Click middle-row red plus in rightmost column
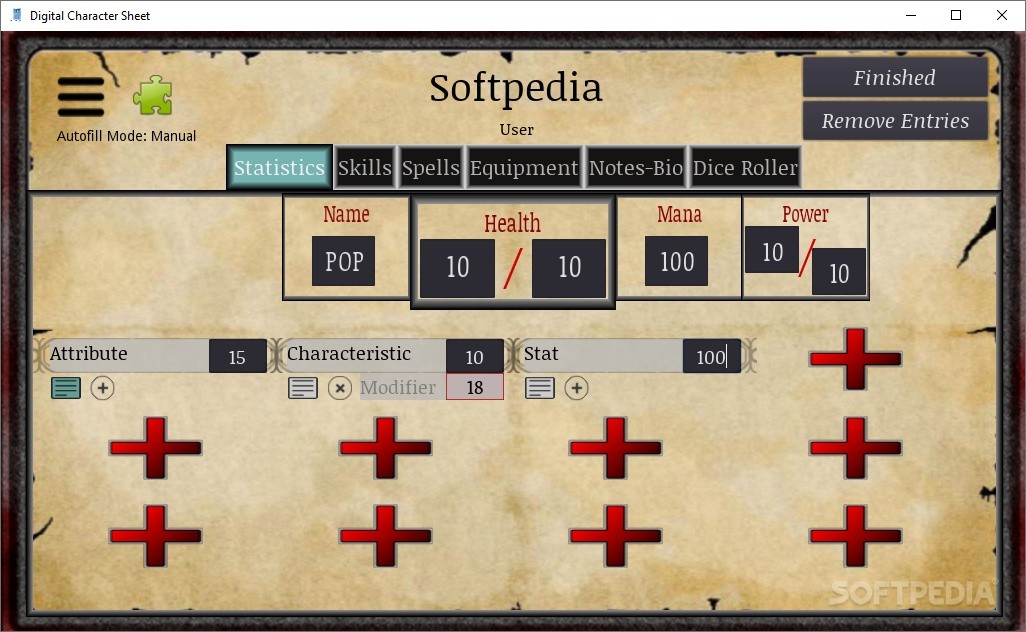The image size is (1026, 632). coord(856,448)
